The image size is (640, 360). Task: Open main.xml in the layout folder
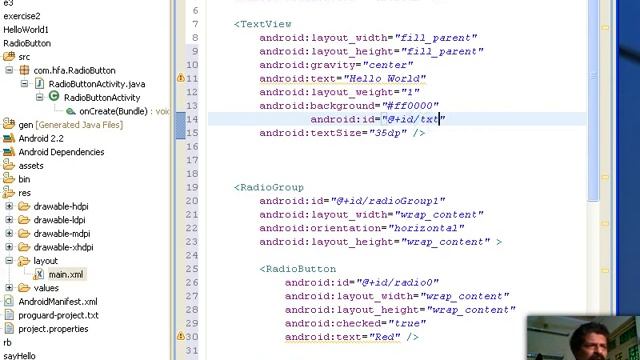66,274
